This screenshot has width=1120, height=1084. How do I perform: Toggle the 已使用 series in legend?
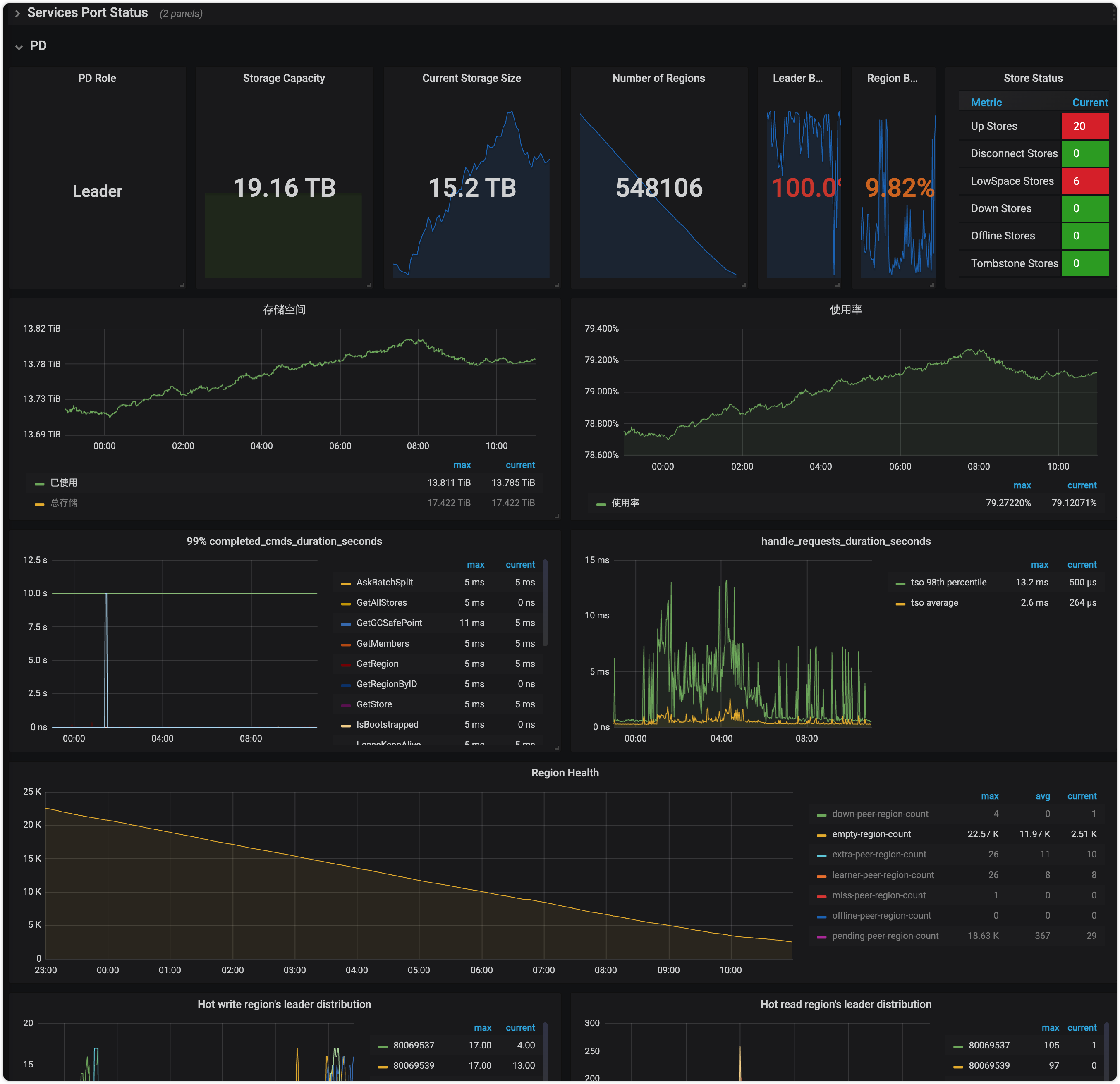pyautogui.click(x=63, y=482)
